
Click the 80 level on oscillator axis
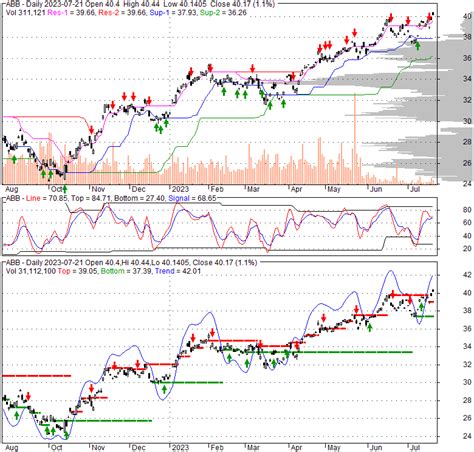pos(467,210)
